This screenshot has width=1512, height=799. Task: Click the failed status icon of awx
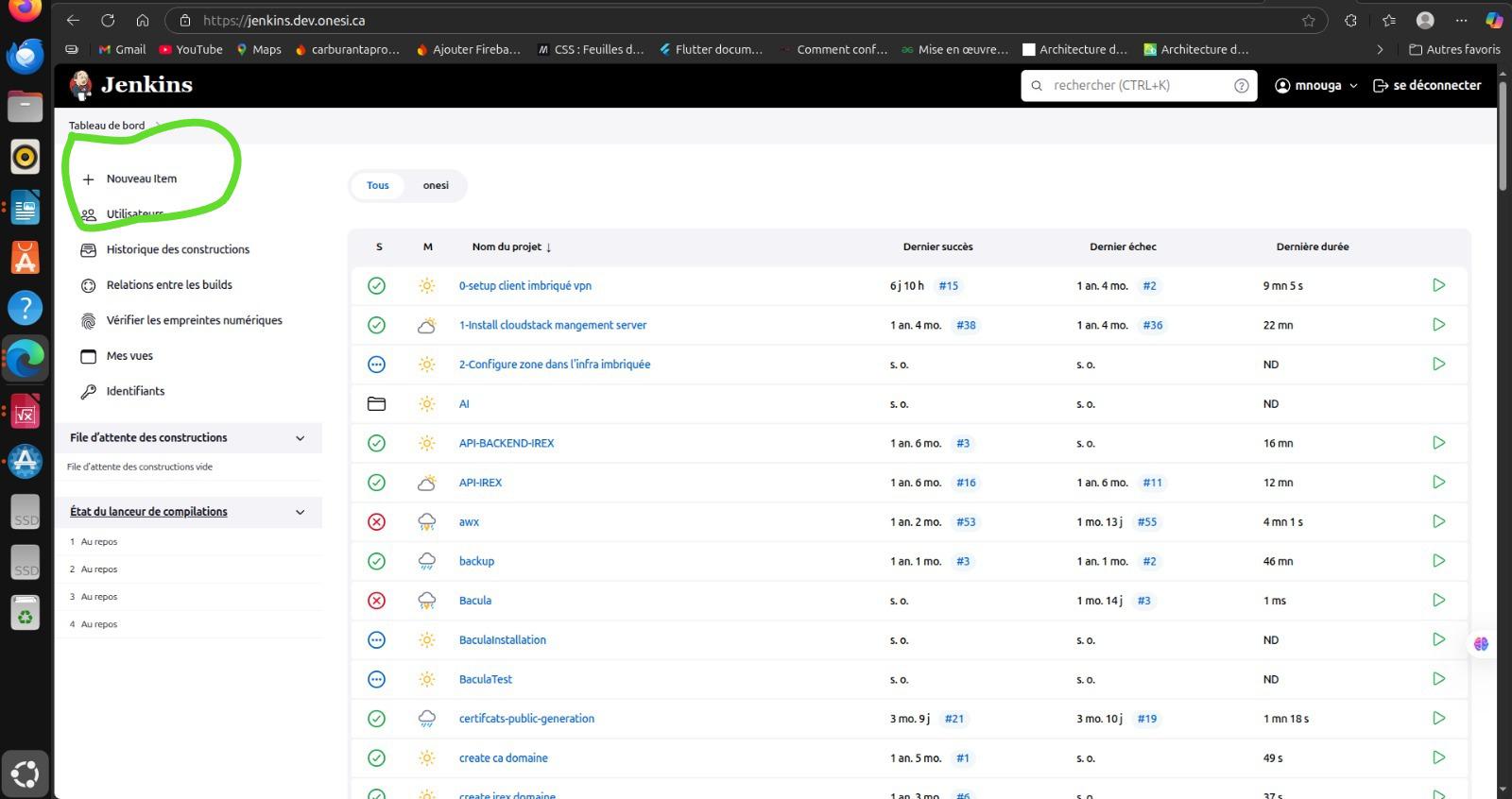(376, 521)
